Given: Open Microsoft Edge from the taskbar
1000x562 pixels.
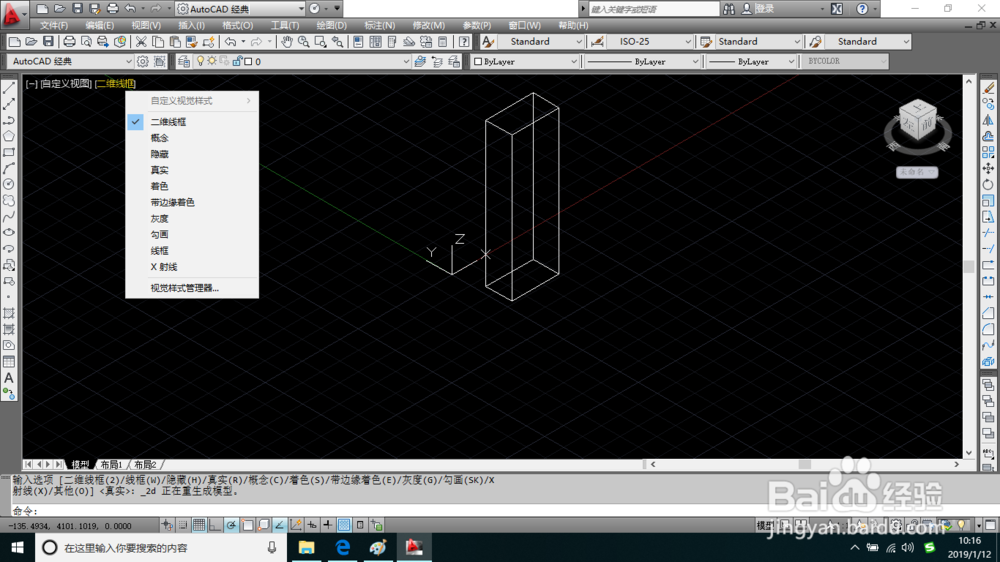Looking at the screenshot, I should point(342,548).
